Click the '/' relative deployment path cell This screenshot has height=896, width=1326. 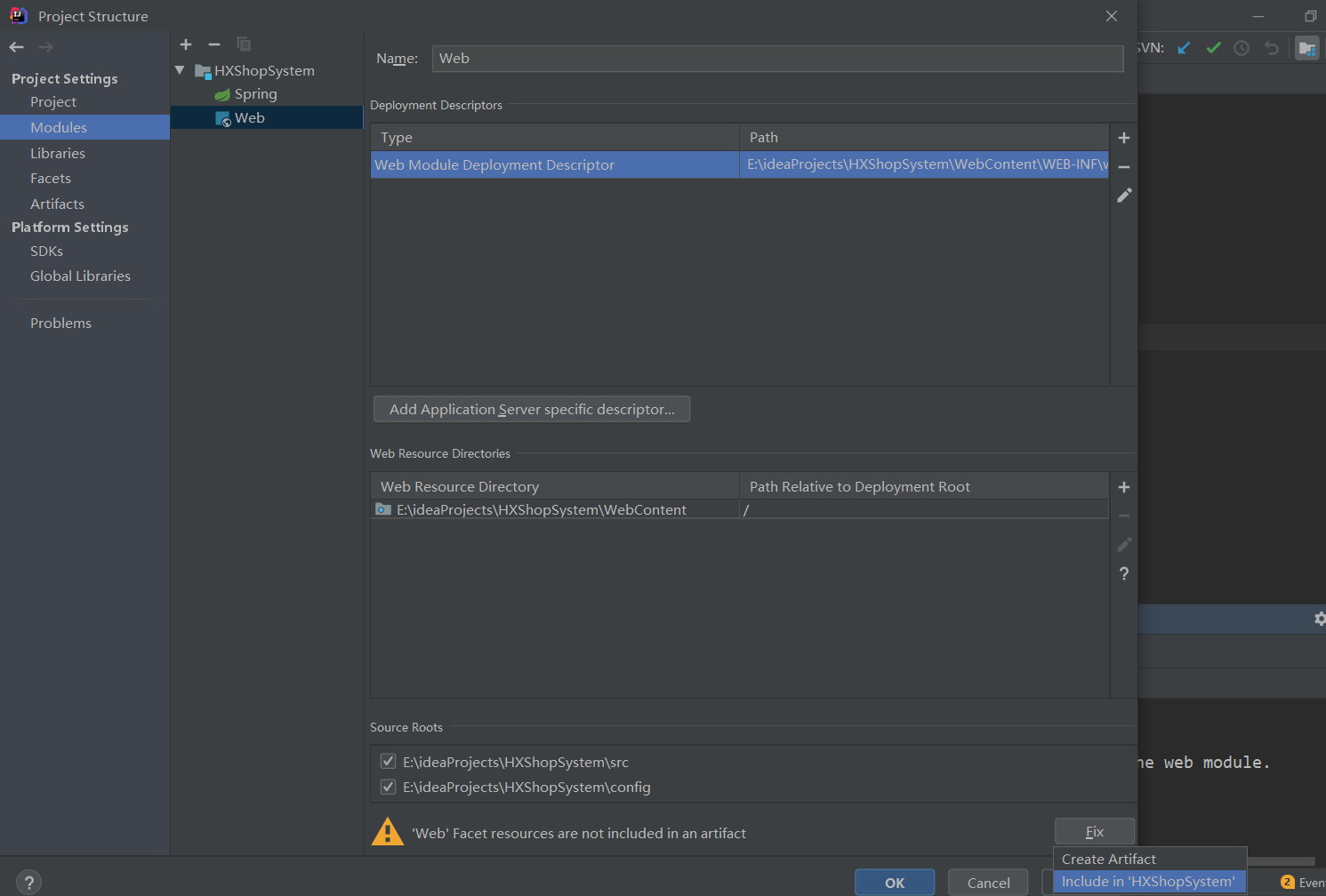pos(924,509)
